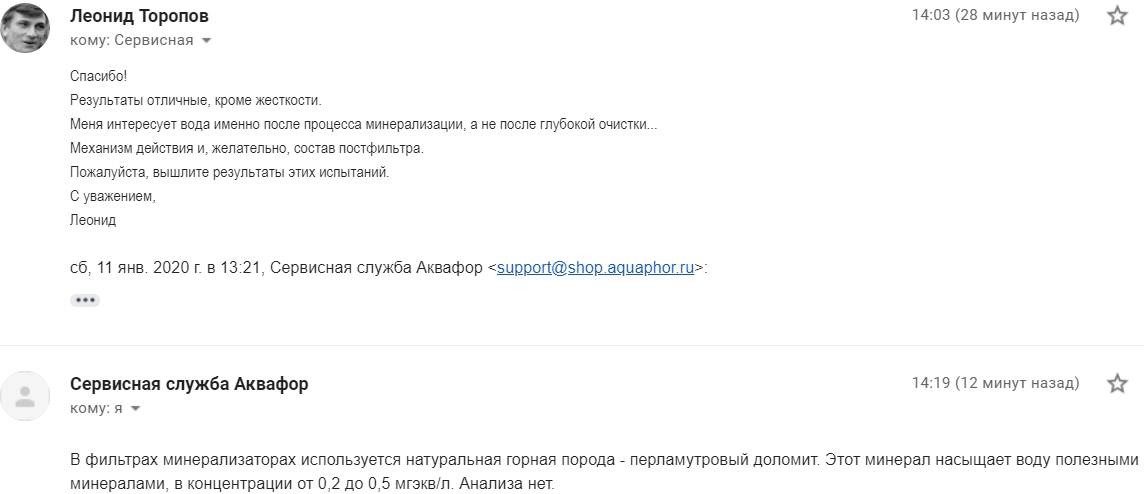This screenshot has width=1144, height=494.
Task: Click the "кому: Сервисная" recipient label
Action: [131, 41]
